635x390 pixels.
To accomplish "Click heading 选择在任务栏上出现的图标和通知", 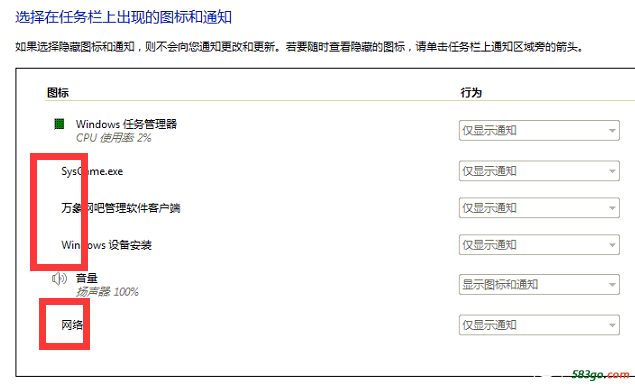I will tap(124, 17).
